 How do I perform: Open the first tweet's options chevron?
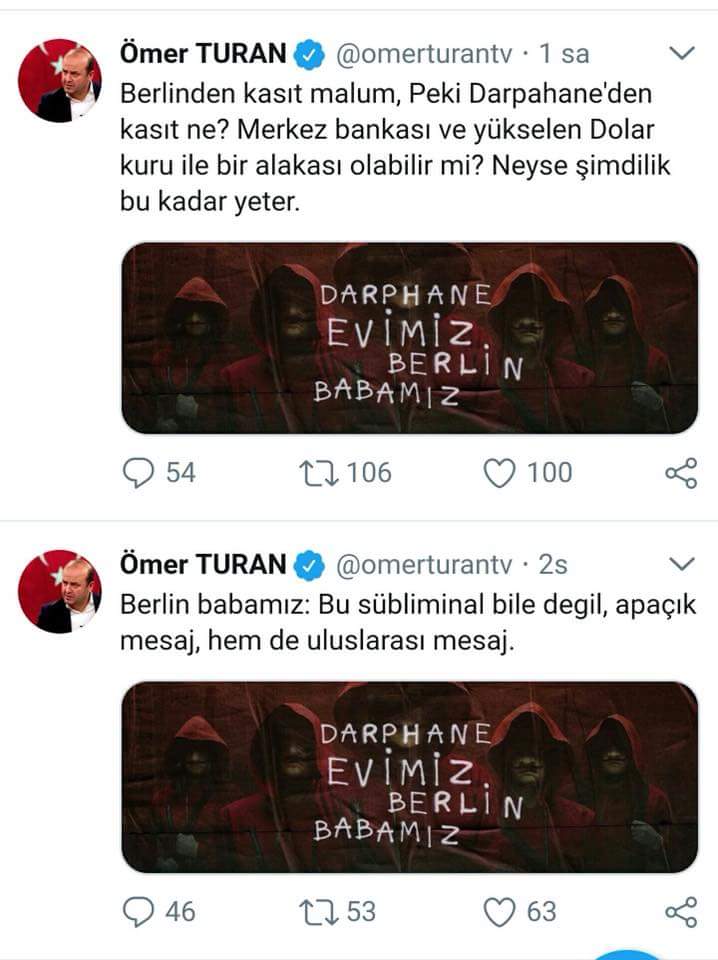pyautogui.click(x=680, y=53)
